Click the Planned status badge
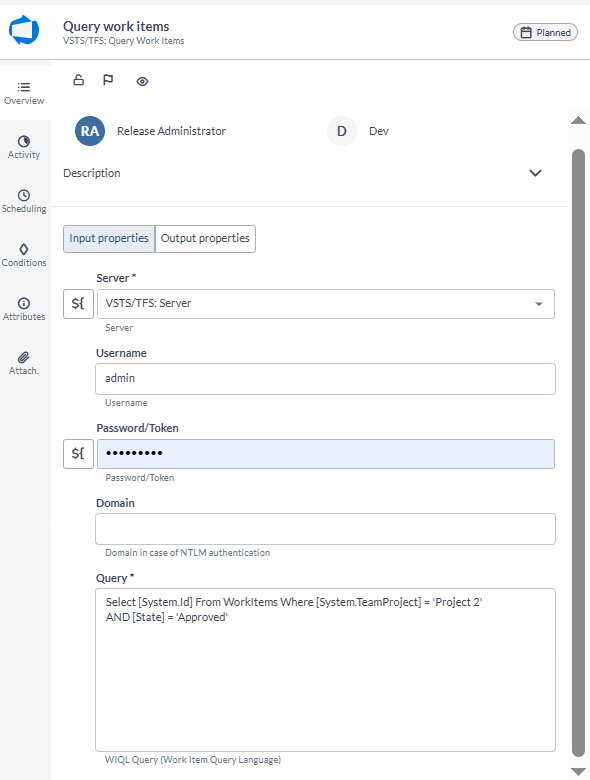The width and height of the screenshot is (590, 780). point(545,32)
